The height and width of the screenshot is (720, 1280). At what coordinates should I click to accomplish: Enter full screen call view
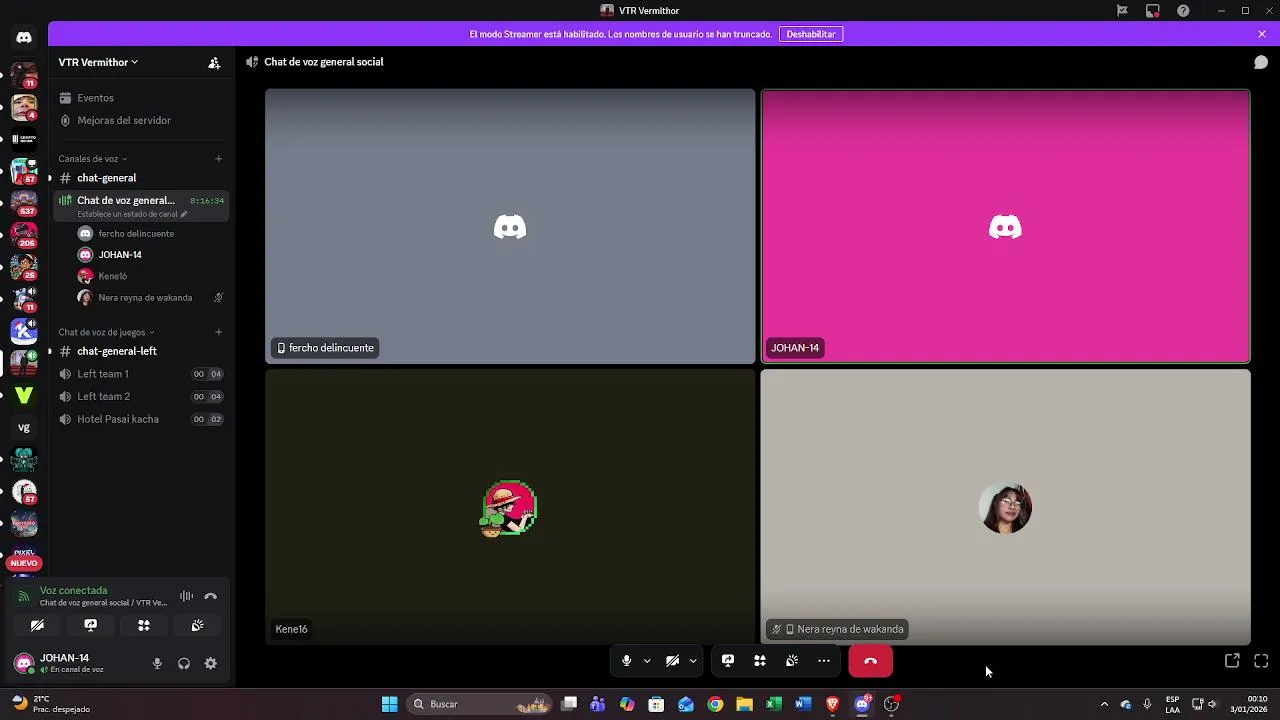1261,661
